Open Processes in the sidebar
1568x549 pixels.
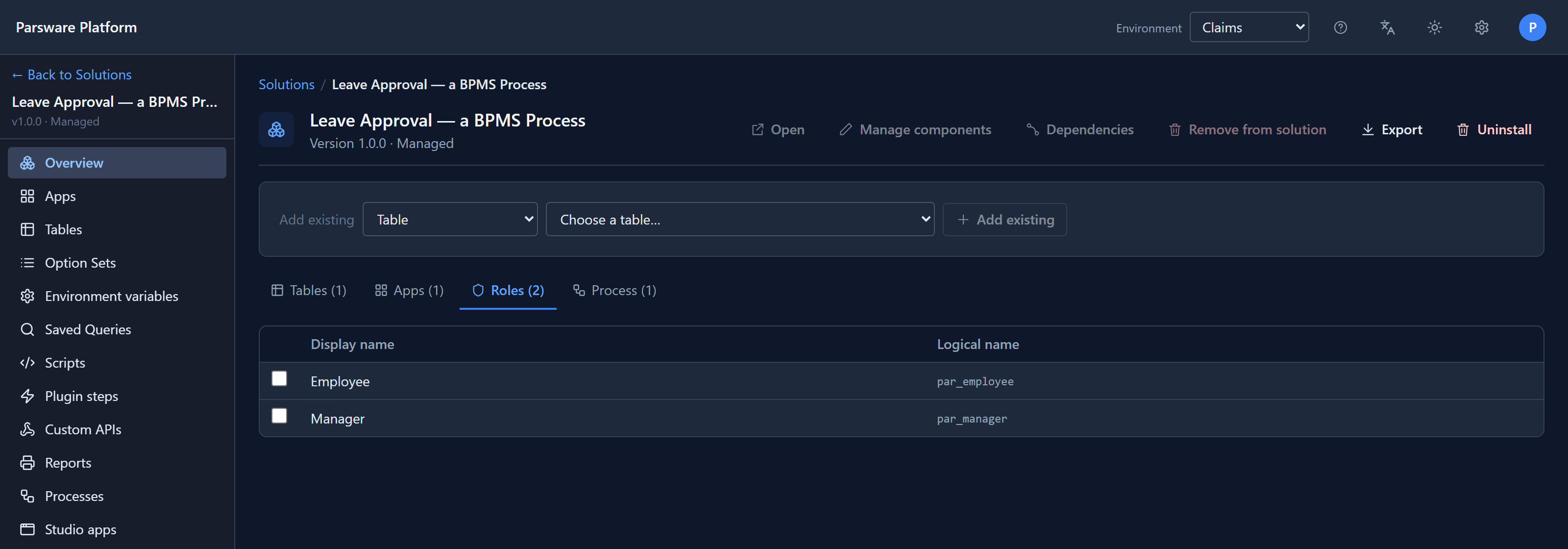click(117, 496)
